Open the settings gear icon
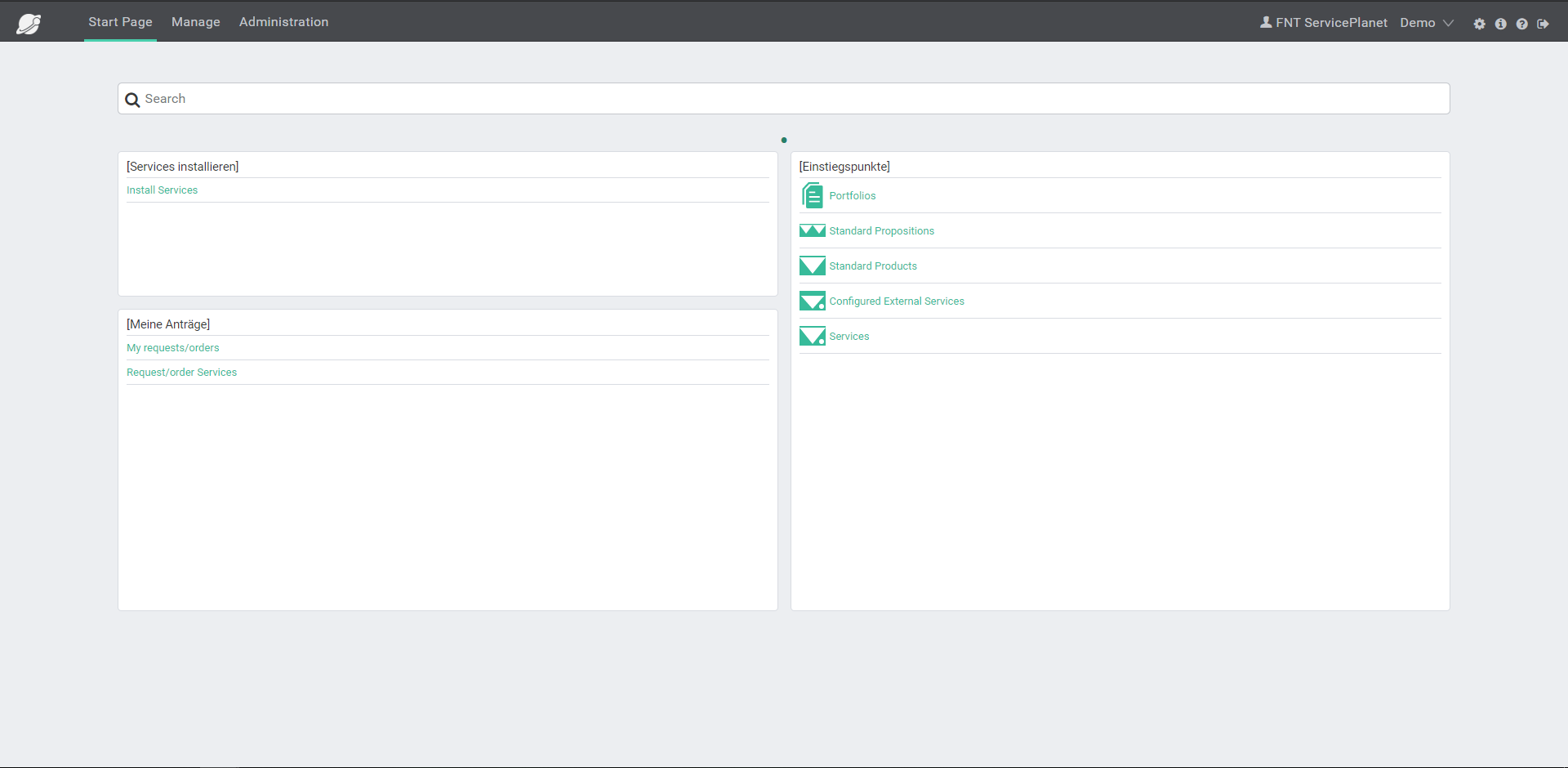 (x=1479, y=24)
